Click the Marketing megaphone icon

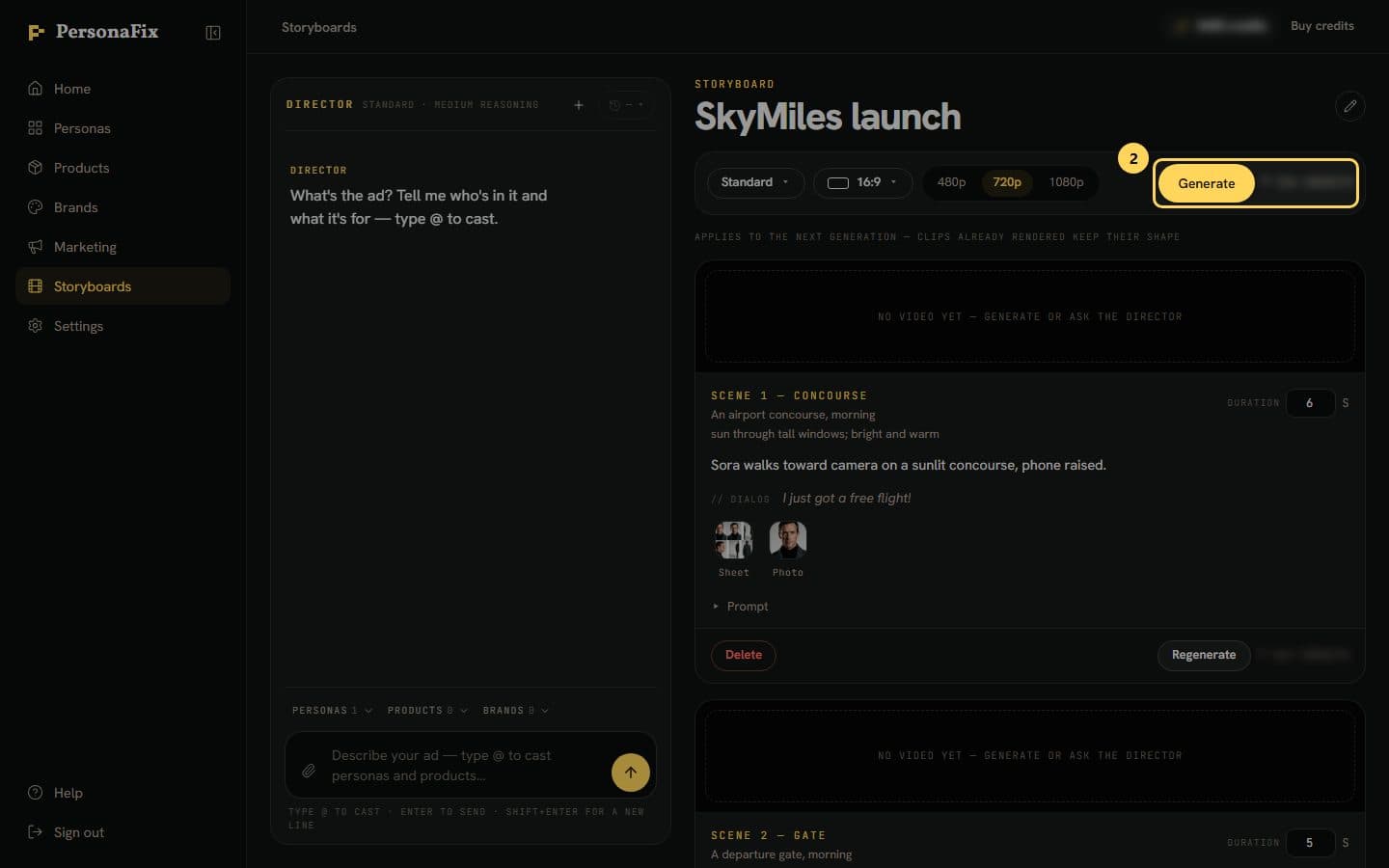point(36,247)
